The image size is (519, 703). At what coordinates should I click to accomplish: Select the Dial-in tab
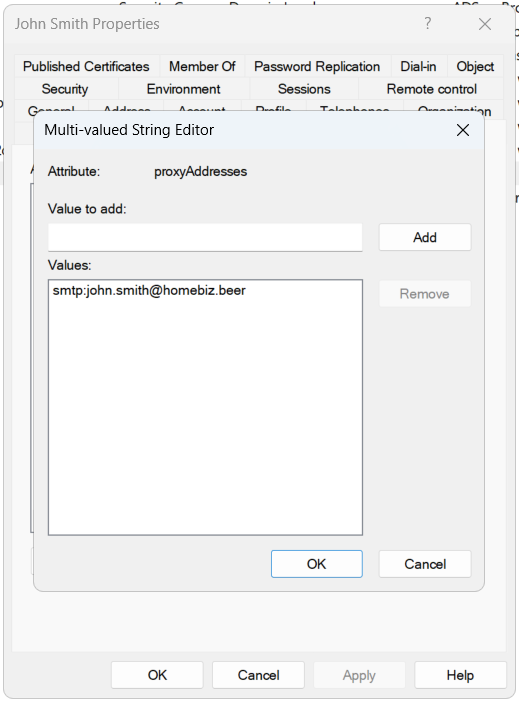click(418, 66)
